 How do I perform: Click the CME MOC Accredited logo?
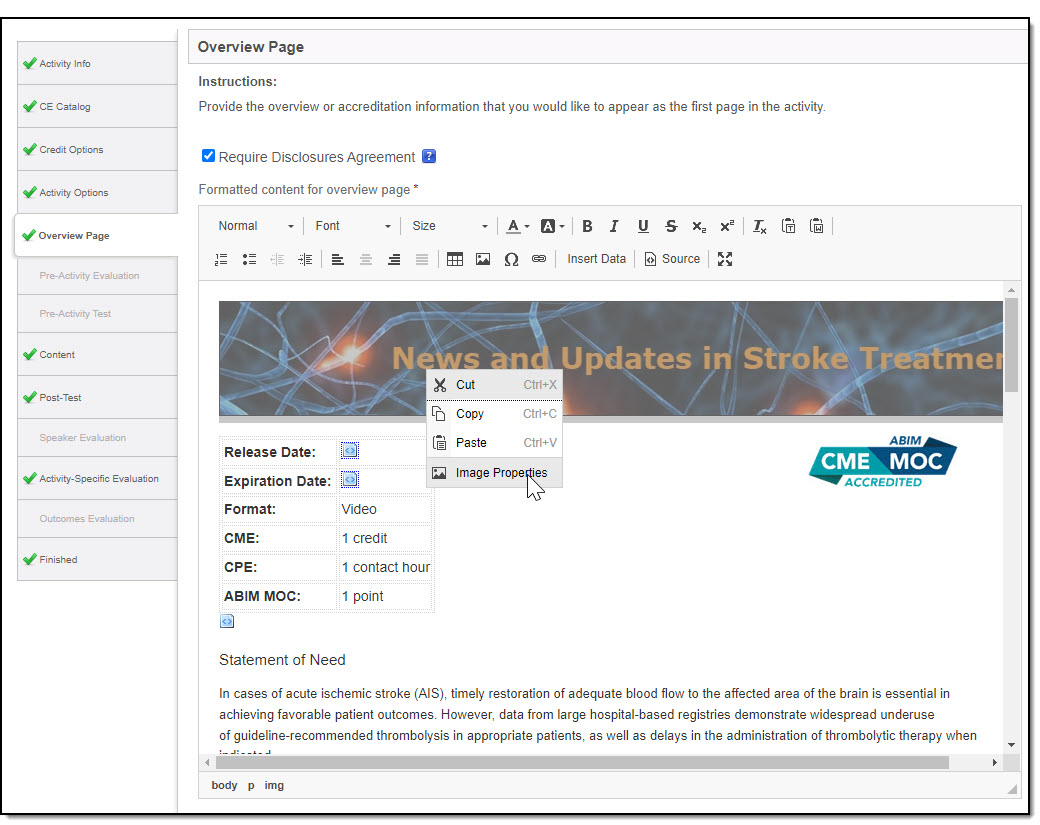(x=883, y=462)
